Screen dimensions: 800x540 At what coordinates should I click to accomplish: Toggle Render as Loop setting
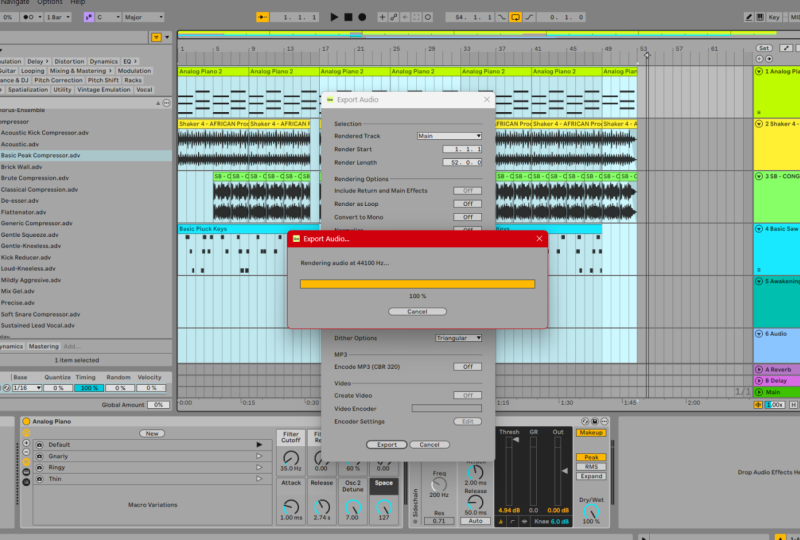tap(467, 204)
